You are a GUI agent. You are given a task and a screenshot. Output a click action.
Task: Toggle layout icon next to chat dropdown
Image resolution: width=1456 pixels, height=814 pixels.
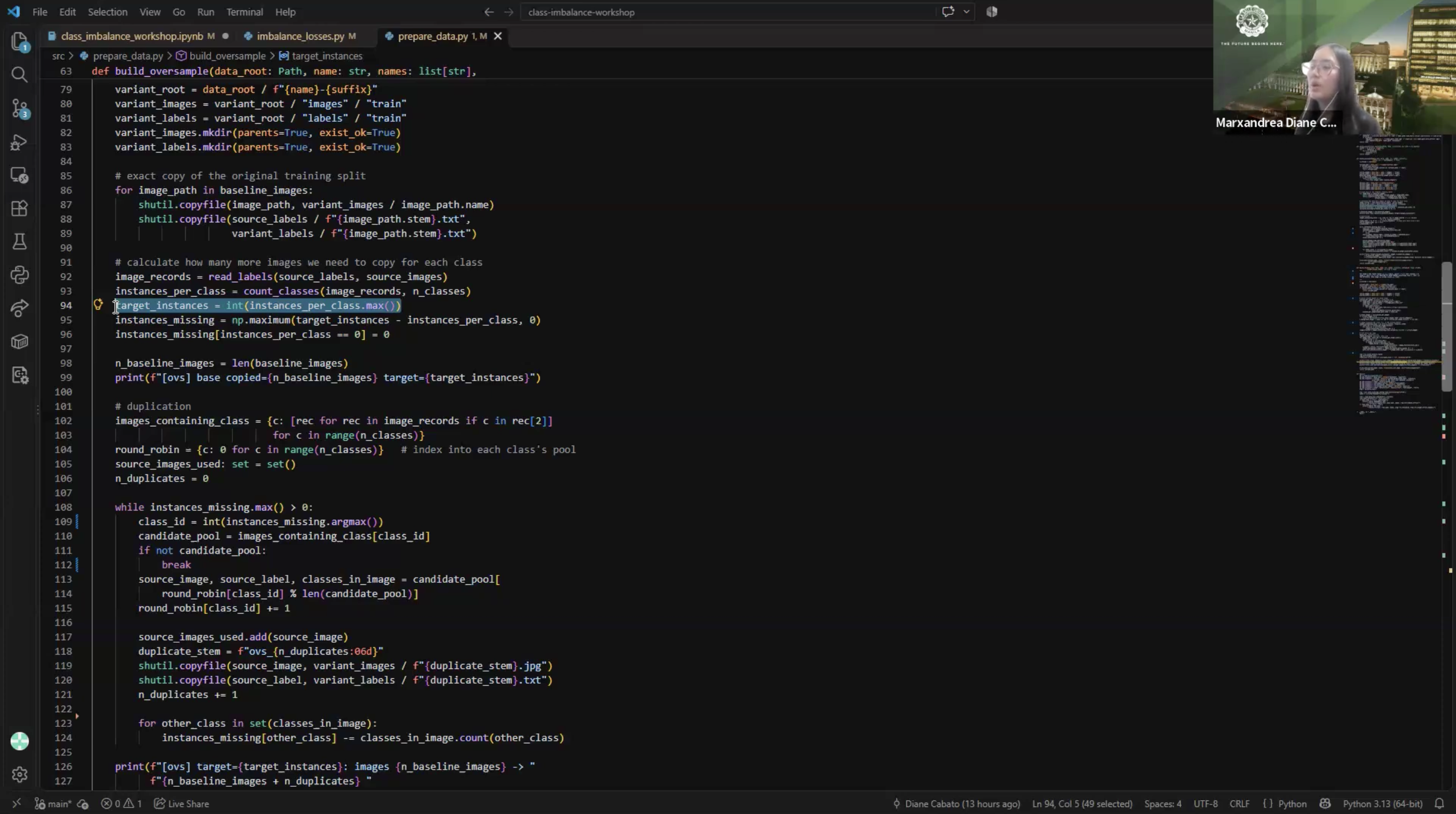point(992,12)
